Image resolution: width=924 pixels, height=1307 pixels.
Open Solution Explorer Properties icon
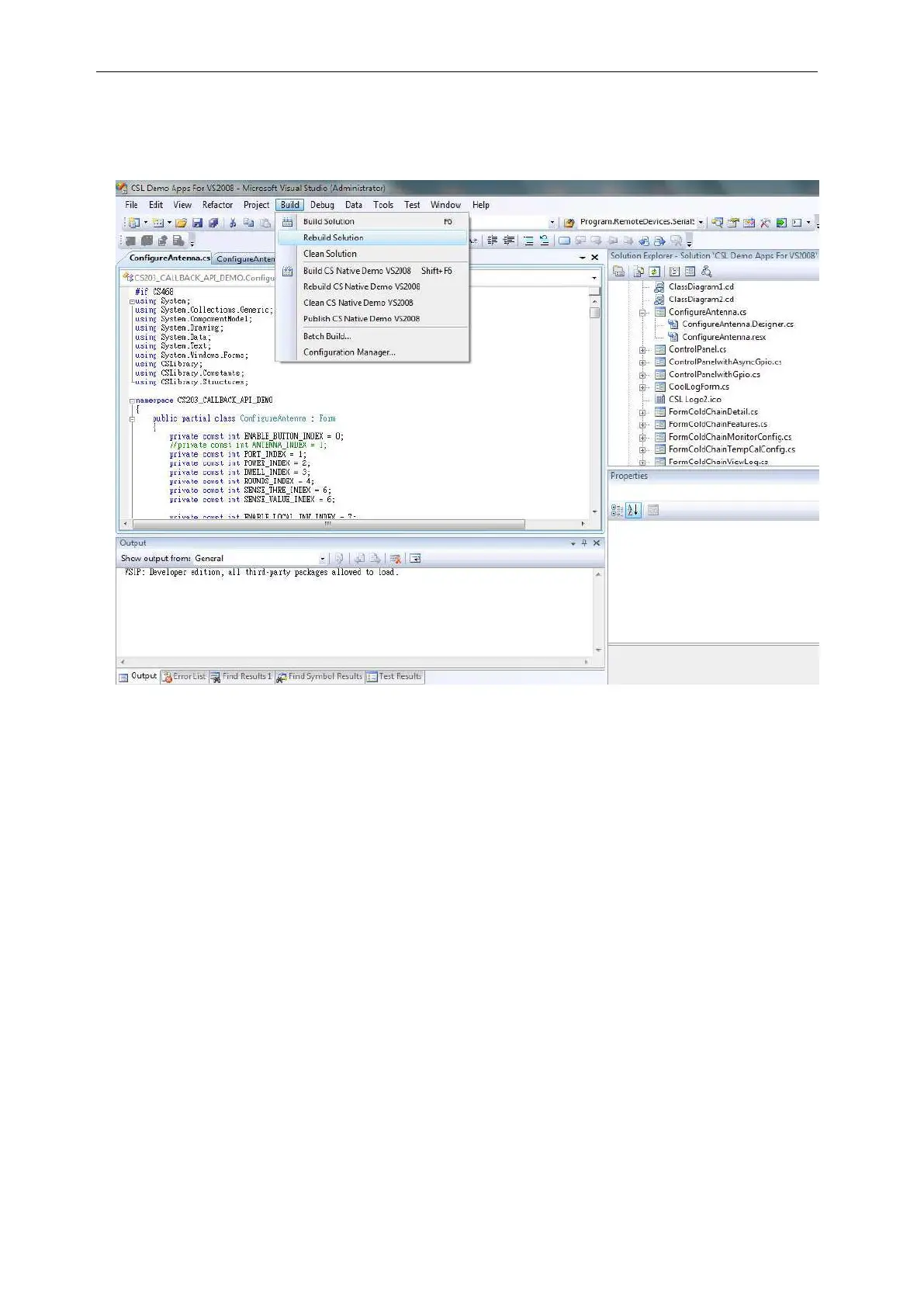point(619,272)
